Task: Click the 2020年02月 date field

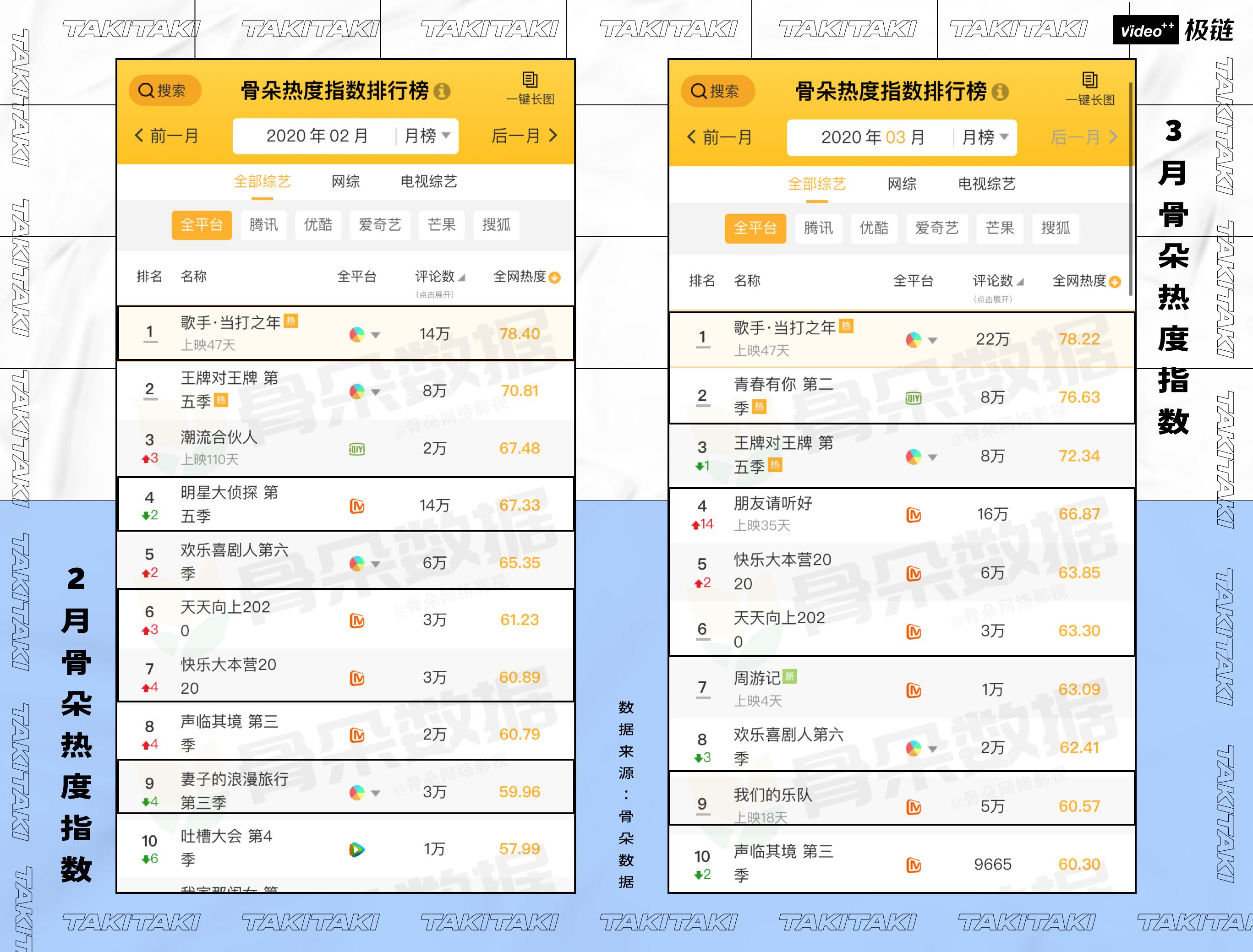Action: [x=317, y=136]
